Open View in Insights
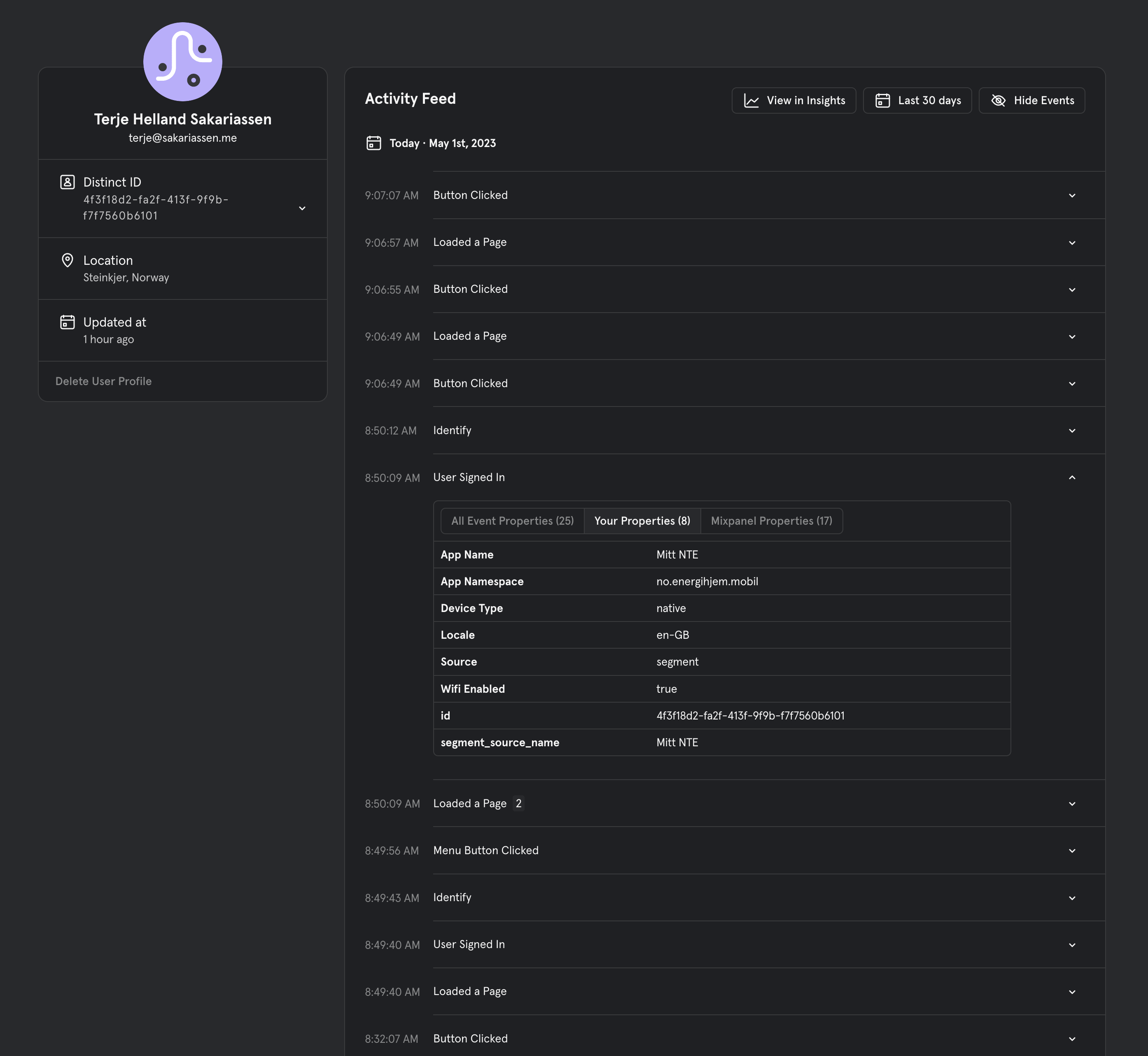The width and height of the screenshot is (1148, 1056). (794, 100)
